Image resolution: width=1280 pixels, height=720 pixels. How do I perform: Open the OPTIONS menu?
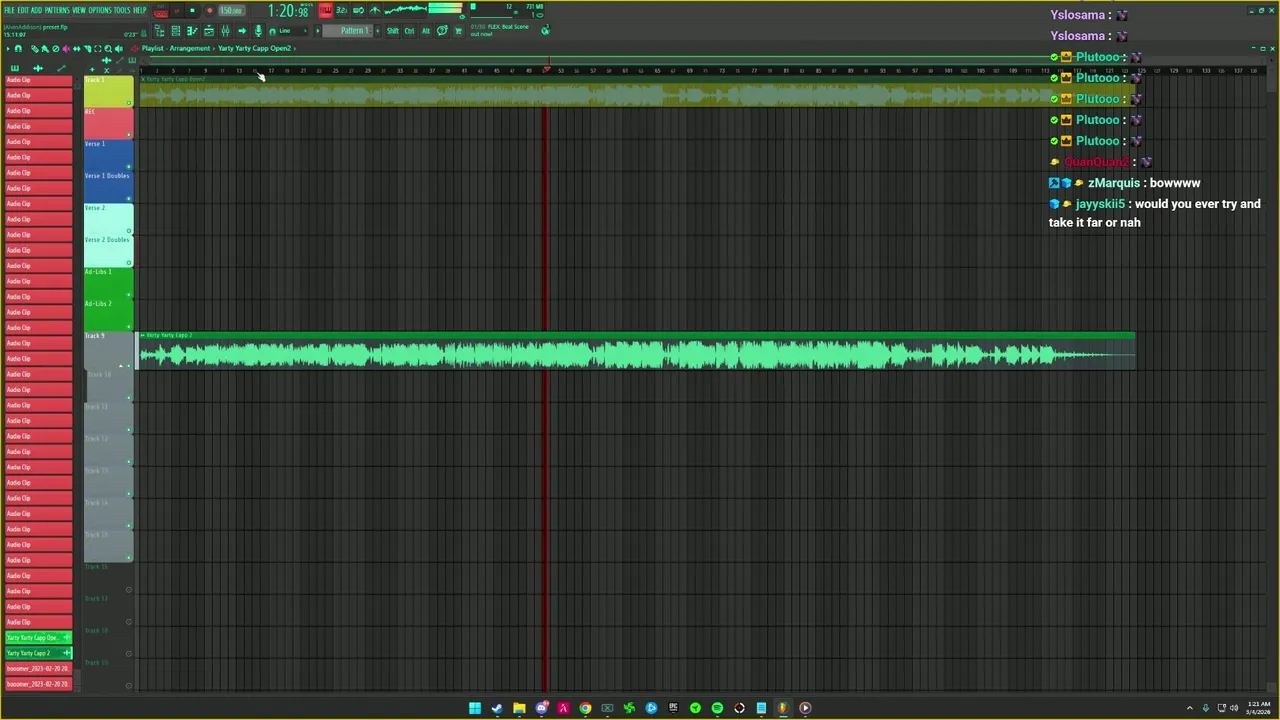100,10
